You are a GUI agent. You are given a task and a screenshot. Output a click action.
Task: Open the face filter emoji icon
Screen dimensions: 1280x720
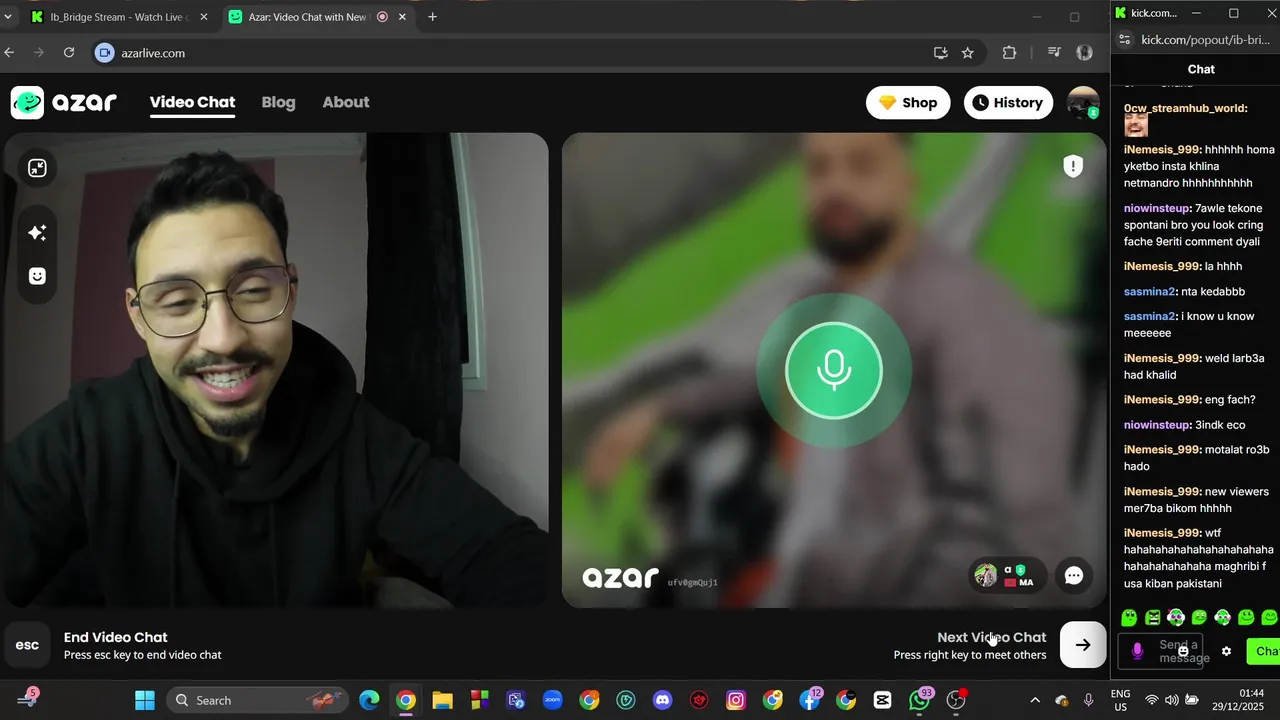(x=37, y=276)
